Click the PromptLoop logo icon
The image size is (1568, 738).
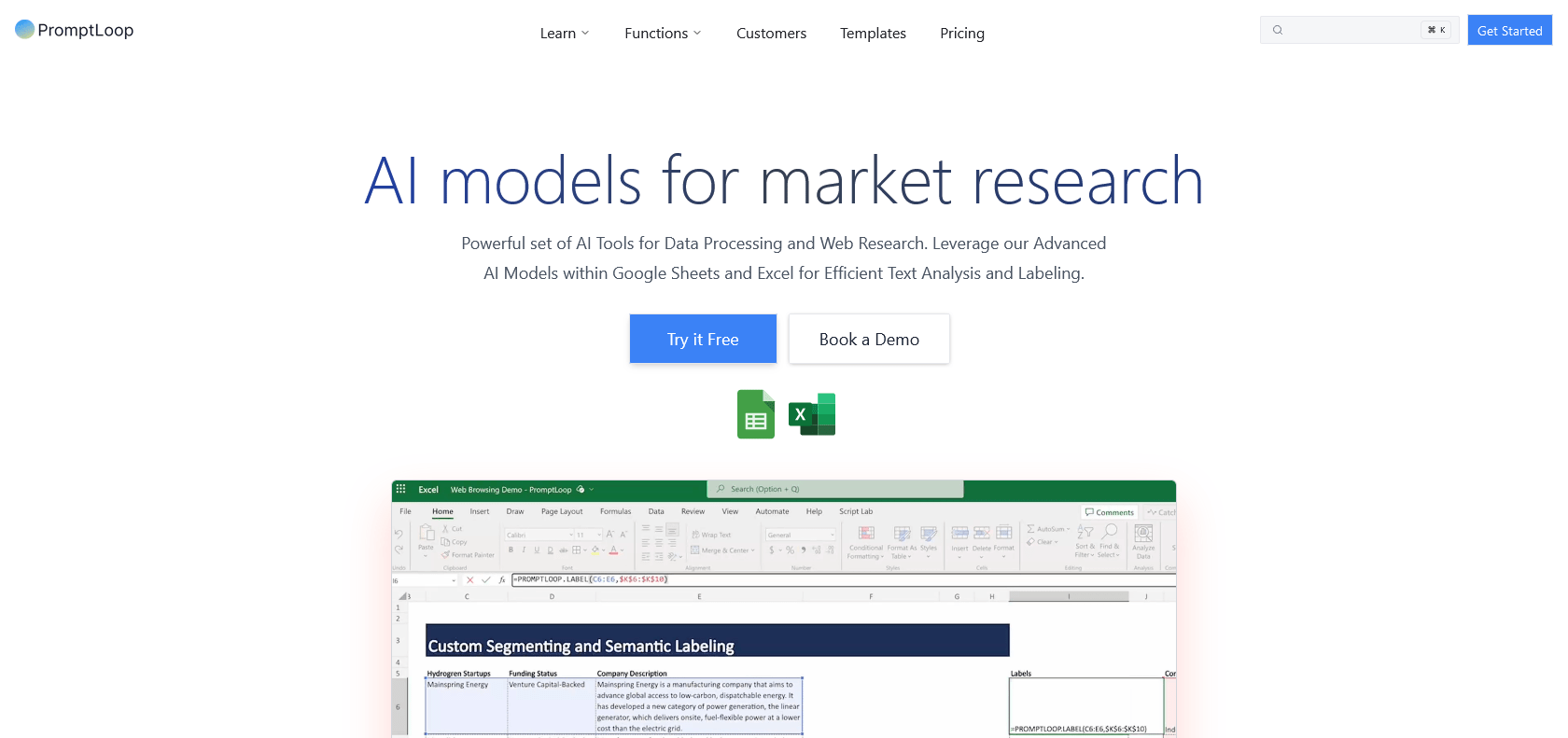25,30
